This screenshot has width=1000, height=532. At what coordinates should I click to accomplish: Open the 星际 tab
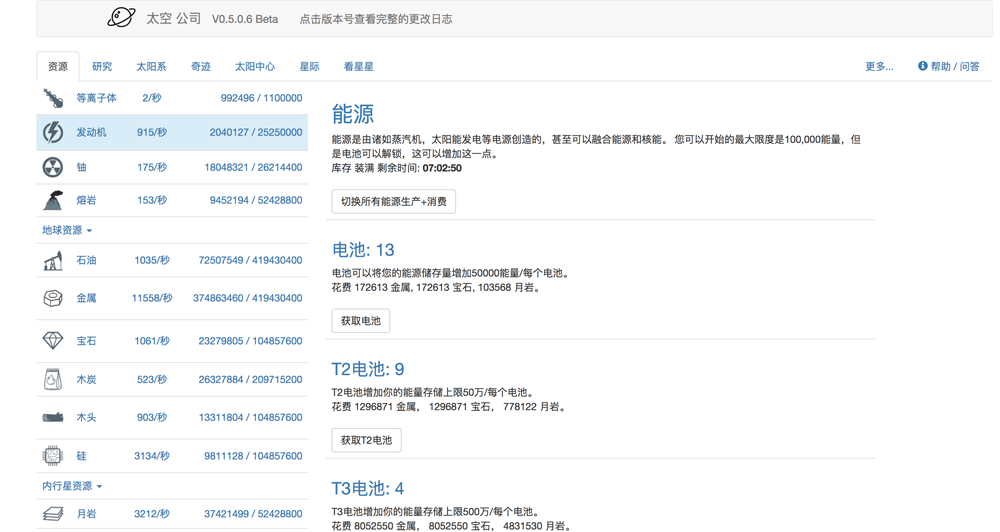(x=309, y=66)
